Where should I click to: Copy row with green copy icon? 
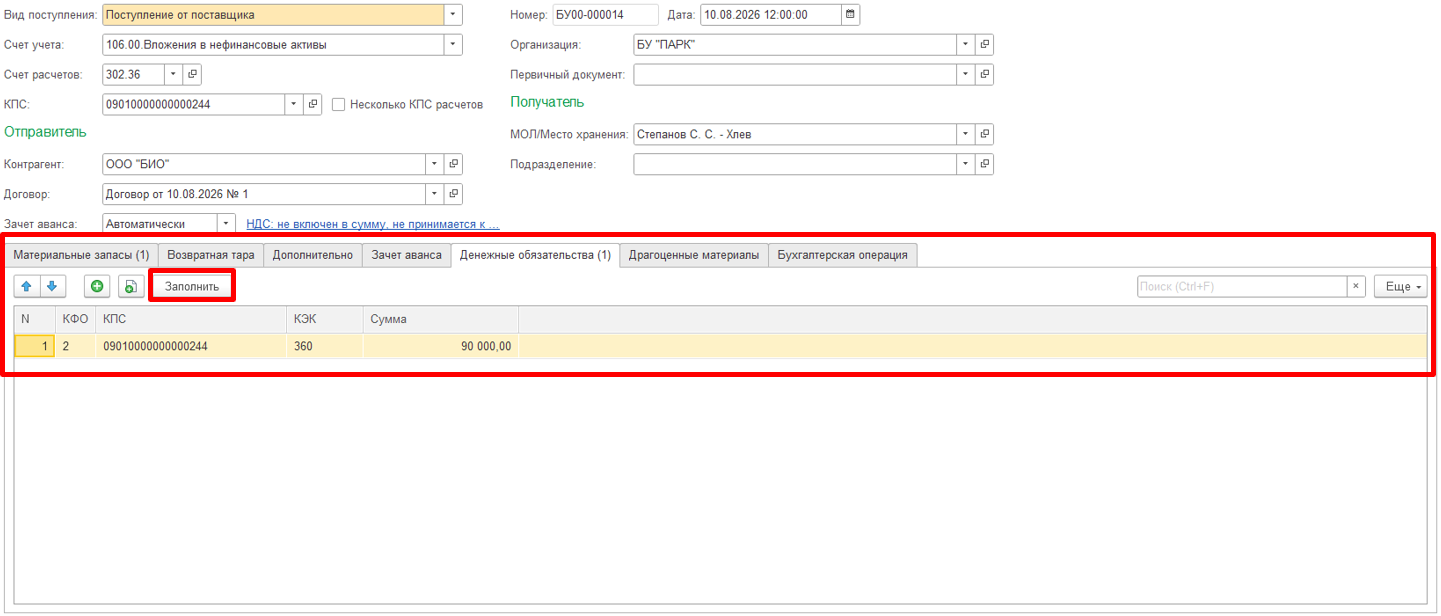131,286
